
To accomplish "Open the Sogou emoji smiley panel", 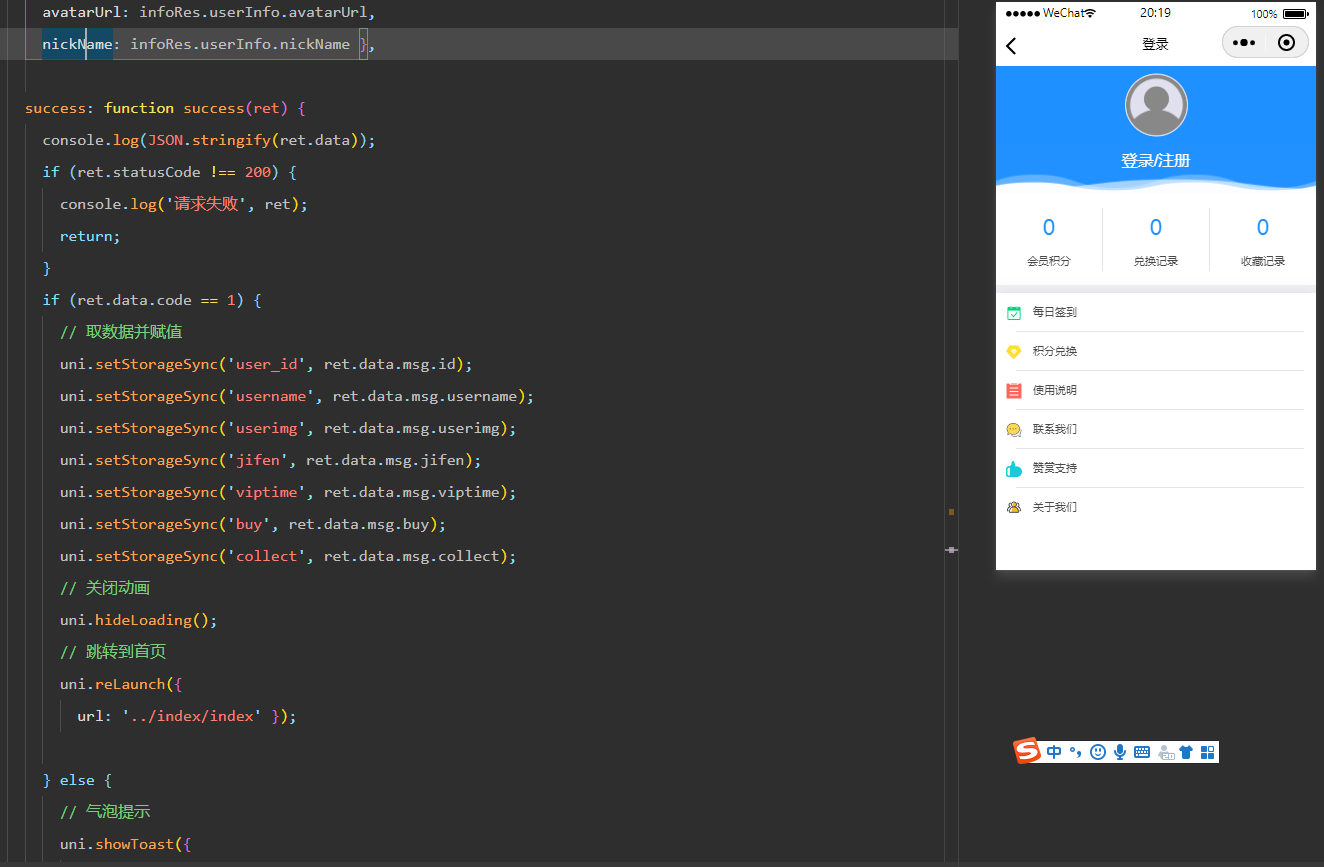I will 1098,752.
